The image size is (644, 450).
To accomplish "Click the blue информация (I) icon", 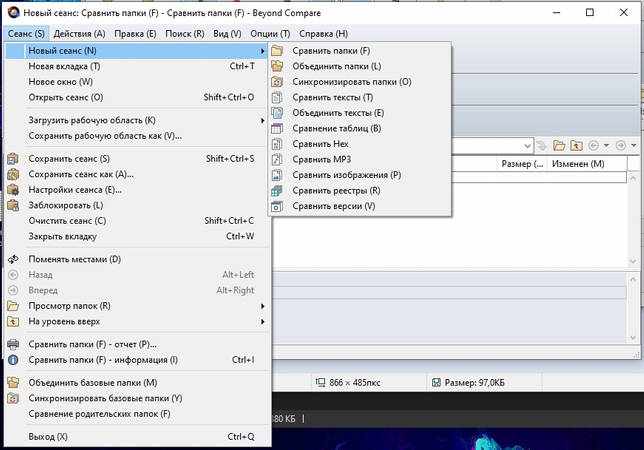I will tap(13, 360).
